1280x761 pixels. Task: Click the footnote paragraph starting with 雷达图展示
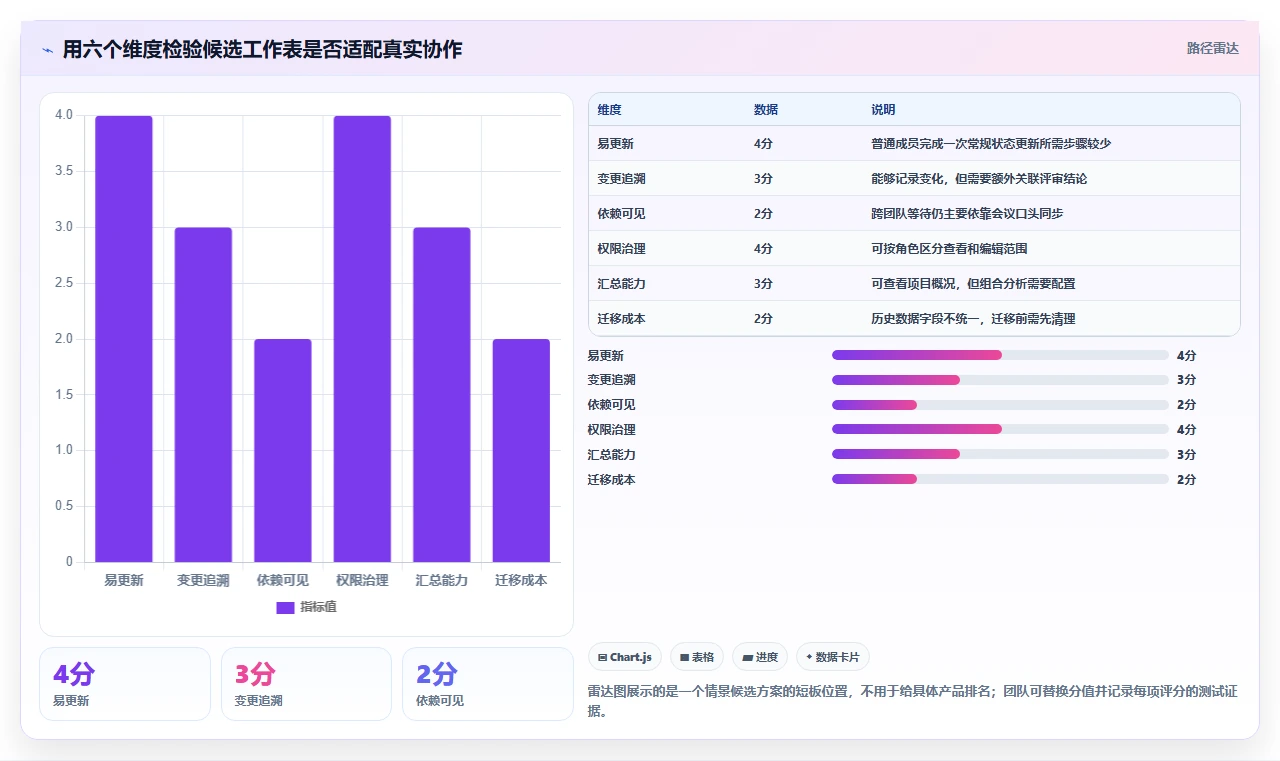point(913,701)
